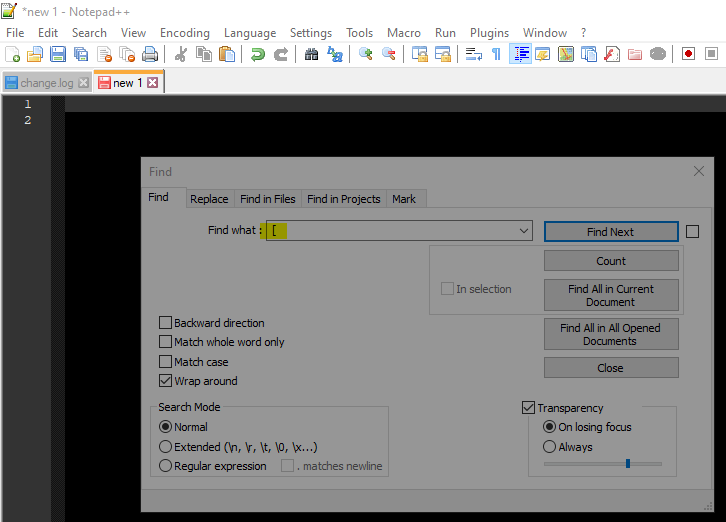
Task: Toggle Show All Characters pilcrow icon
Action: (496, 54)
